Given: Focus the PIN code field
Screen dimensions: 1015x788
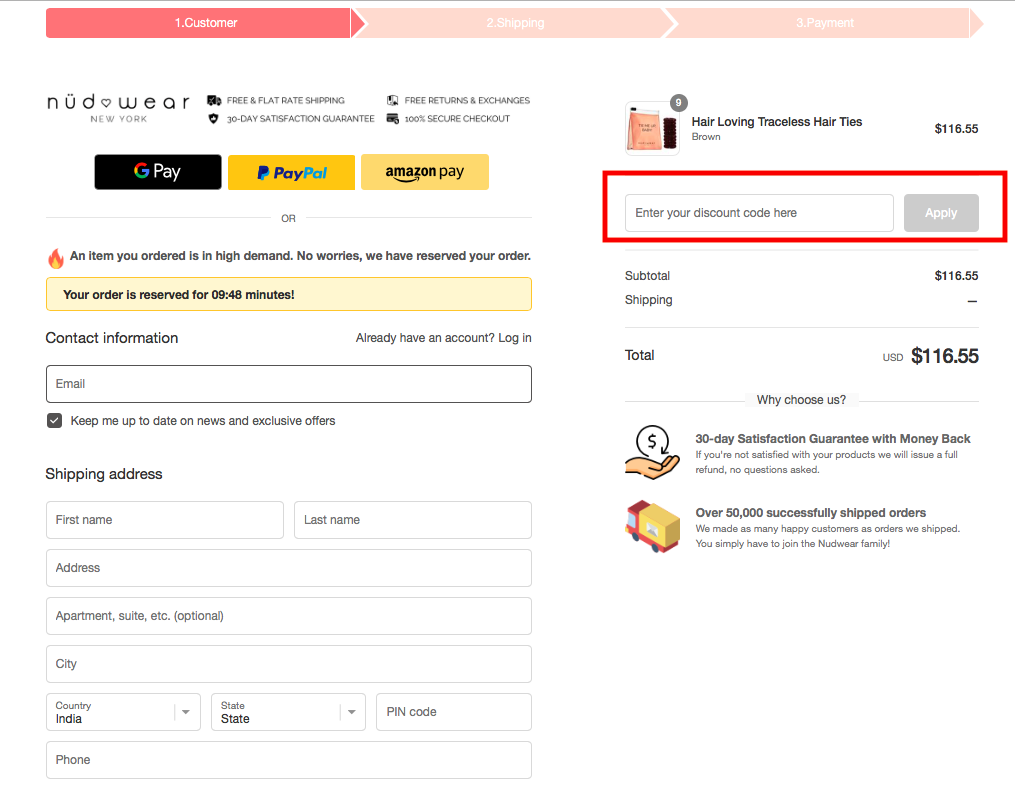Looking at the screenshot, I should (454, 712).
